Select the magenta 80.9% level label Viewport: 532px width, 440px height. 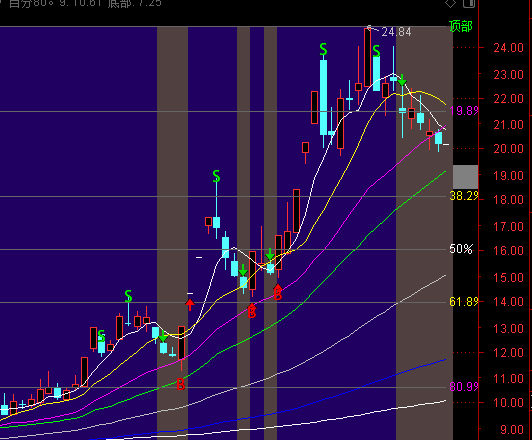[x=464, y=386]
